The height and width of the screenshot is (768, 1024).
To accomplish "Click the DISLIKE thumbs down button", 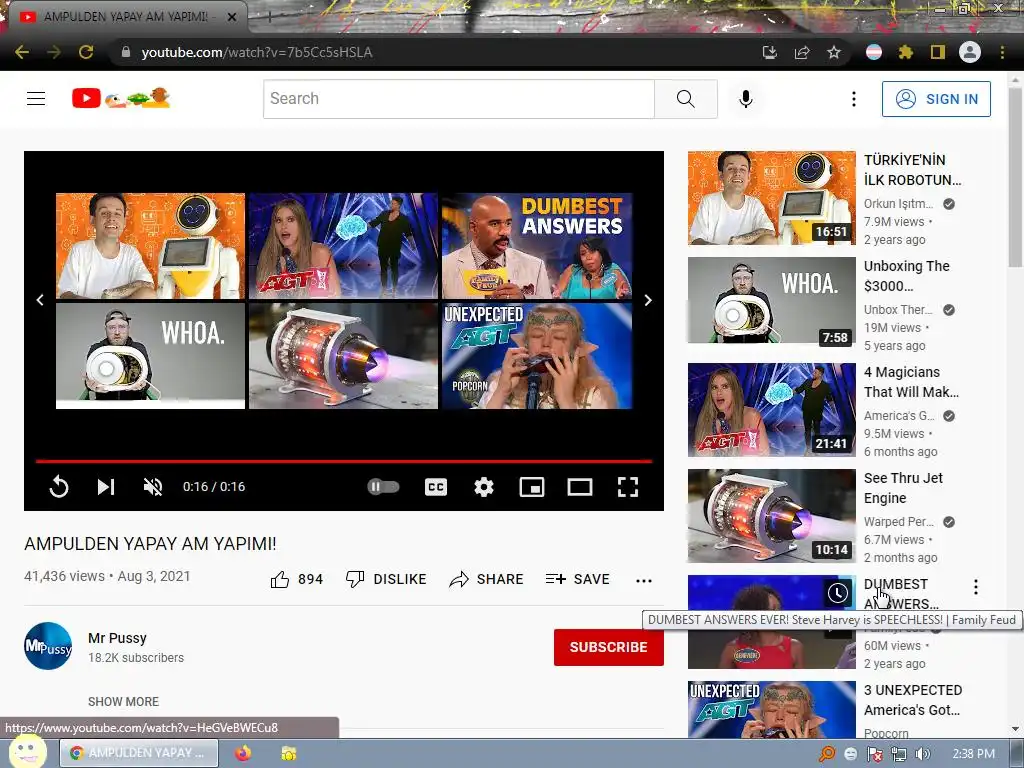I will point(386,579).
